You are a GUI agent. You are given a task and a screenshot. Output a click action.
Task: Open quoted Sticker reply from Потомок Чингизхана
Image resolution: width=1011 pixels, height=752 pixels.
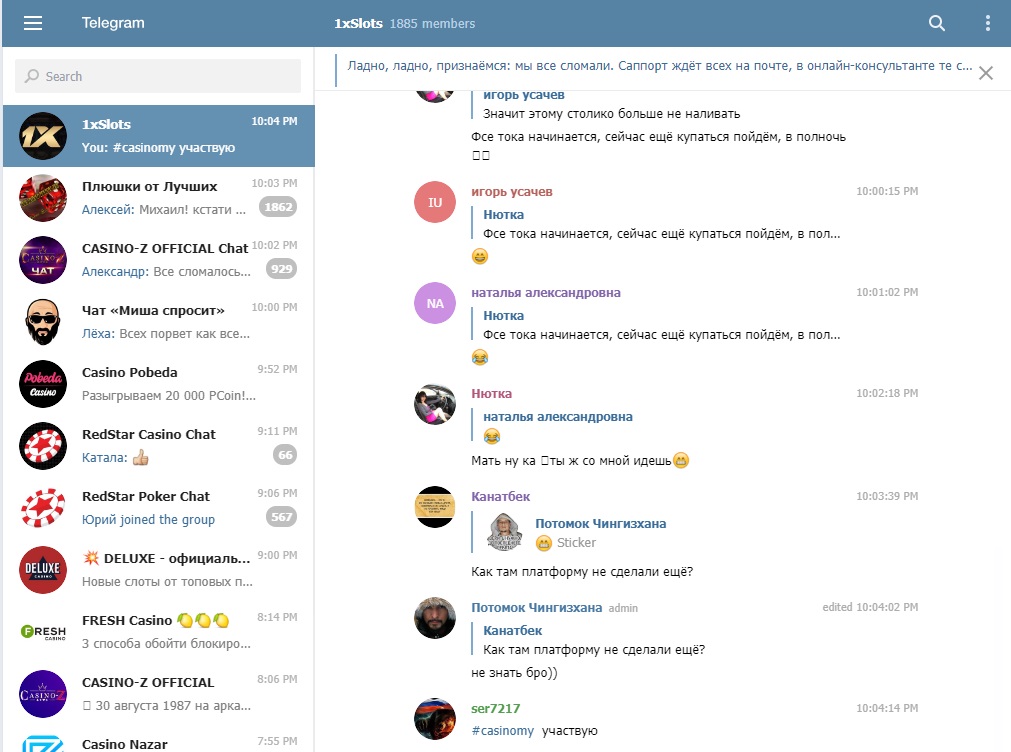(570, 533)
